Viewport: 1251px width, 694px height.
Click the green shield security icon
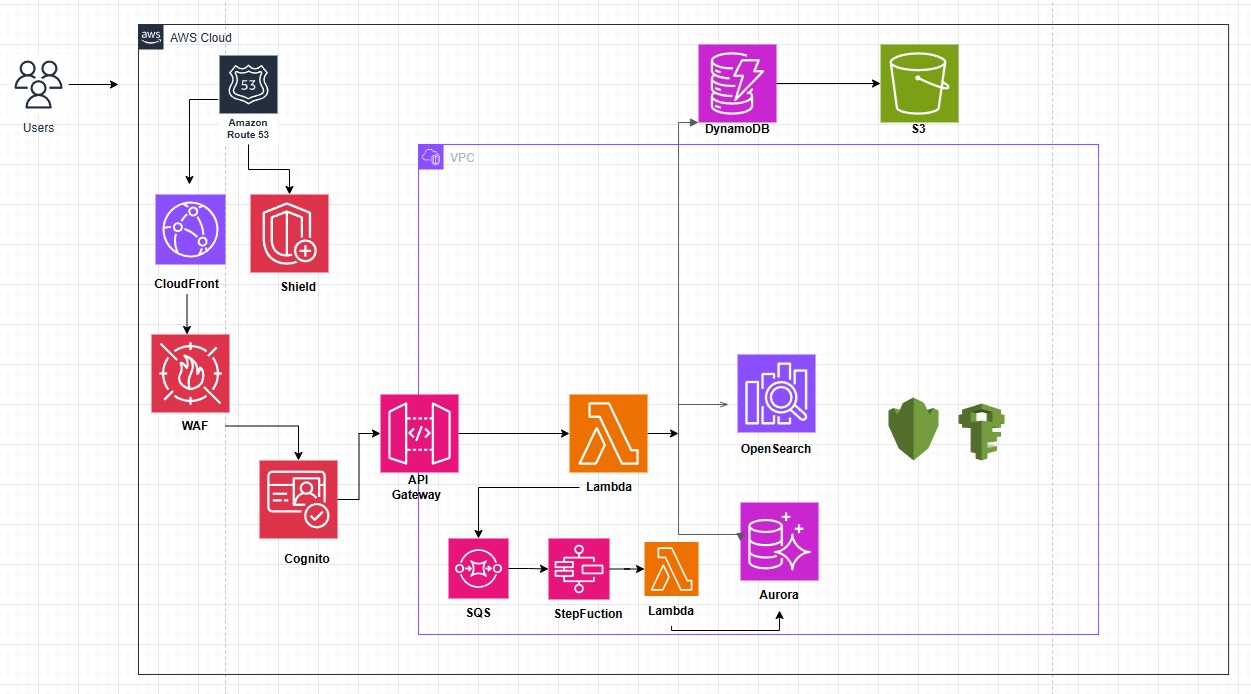(x=914, y=429)
